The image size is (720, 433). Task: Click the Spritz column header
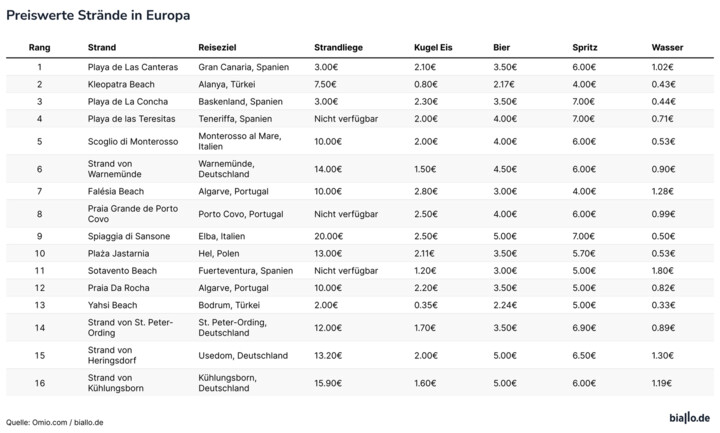point(585,47)
